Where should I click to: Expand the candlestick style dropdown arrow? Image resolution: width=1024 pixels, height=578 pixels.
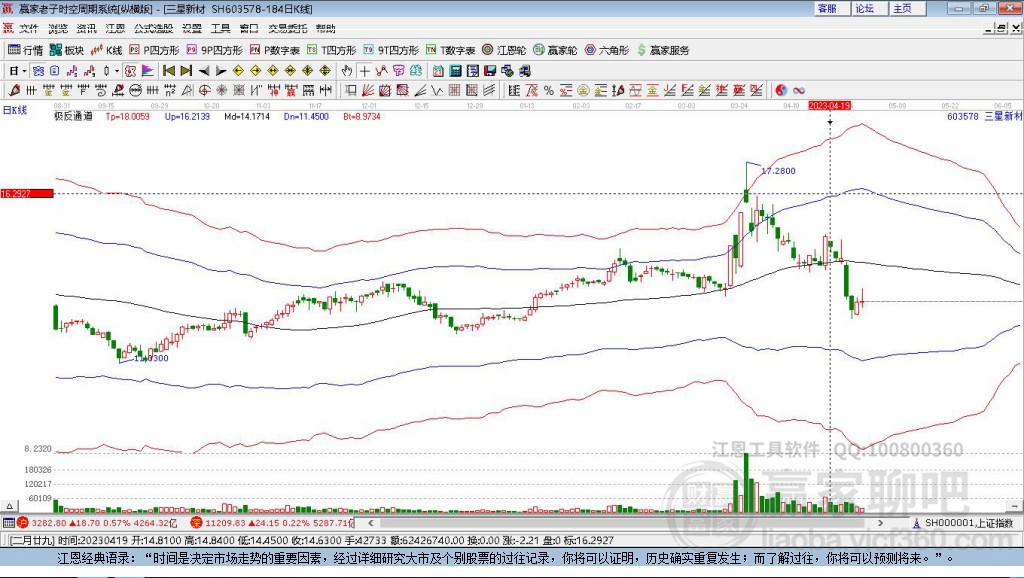(x=117, y=71)
